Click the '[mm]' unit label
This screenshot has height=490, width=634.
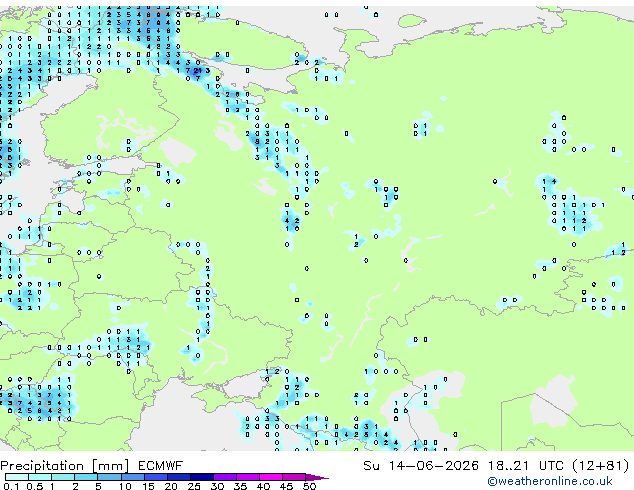pyautogui.click(x=110, y=466)
